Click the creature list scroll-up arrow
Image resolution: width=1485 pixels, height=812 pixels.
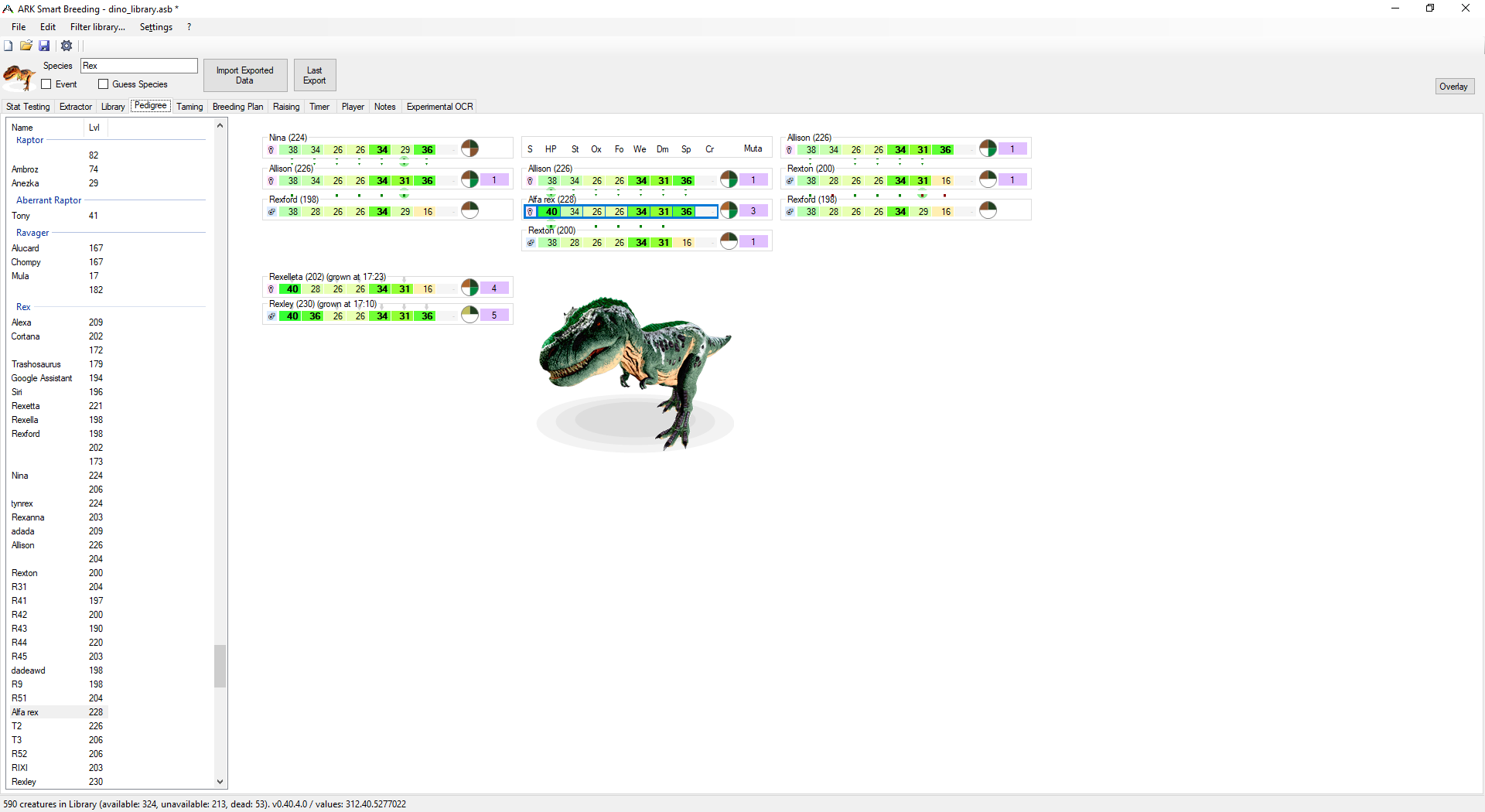(x=220, y=125)
